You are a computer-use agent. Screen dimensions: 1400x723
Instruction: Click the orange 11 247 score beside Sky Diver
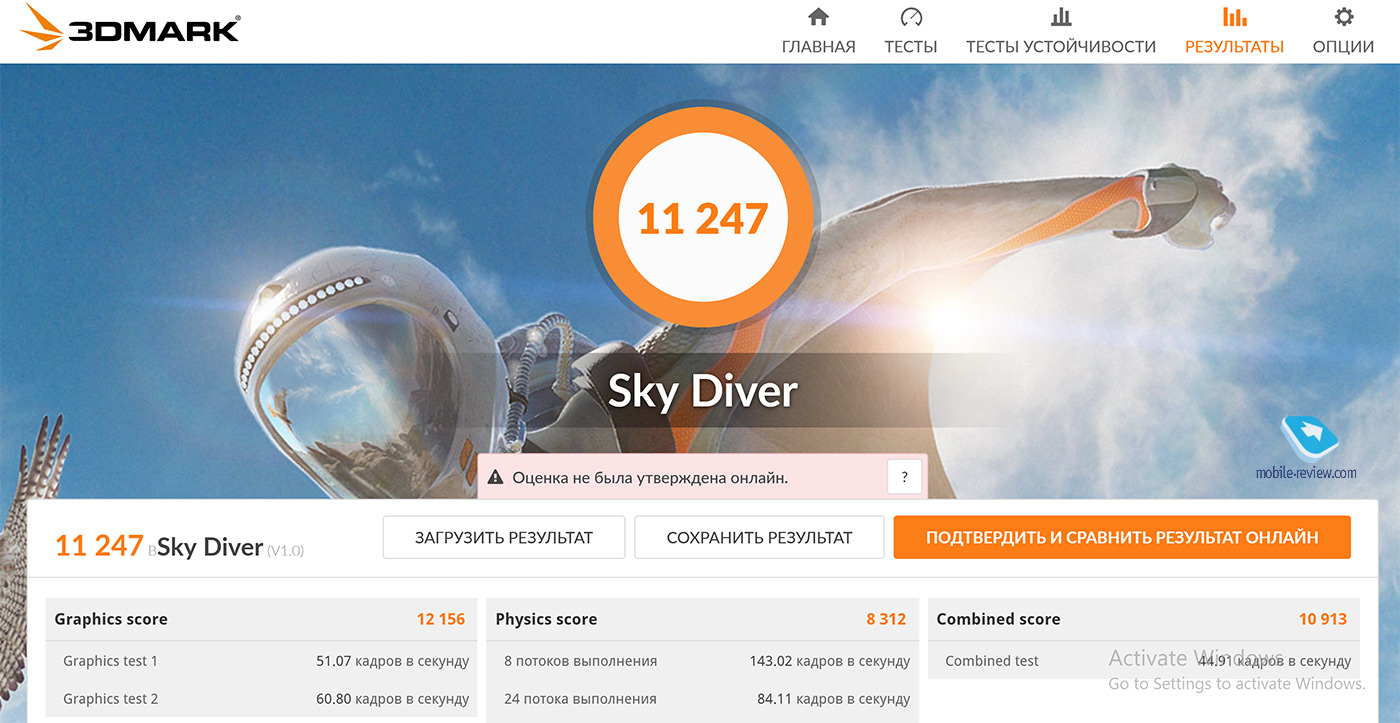click(99, 545)
